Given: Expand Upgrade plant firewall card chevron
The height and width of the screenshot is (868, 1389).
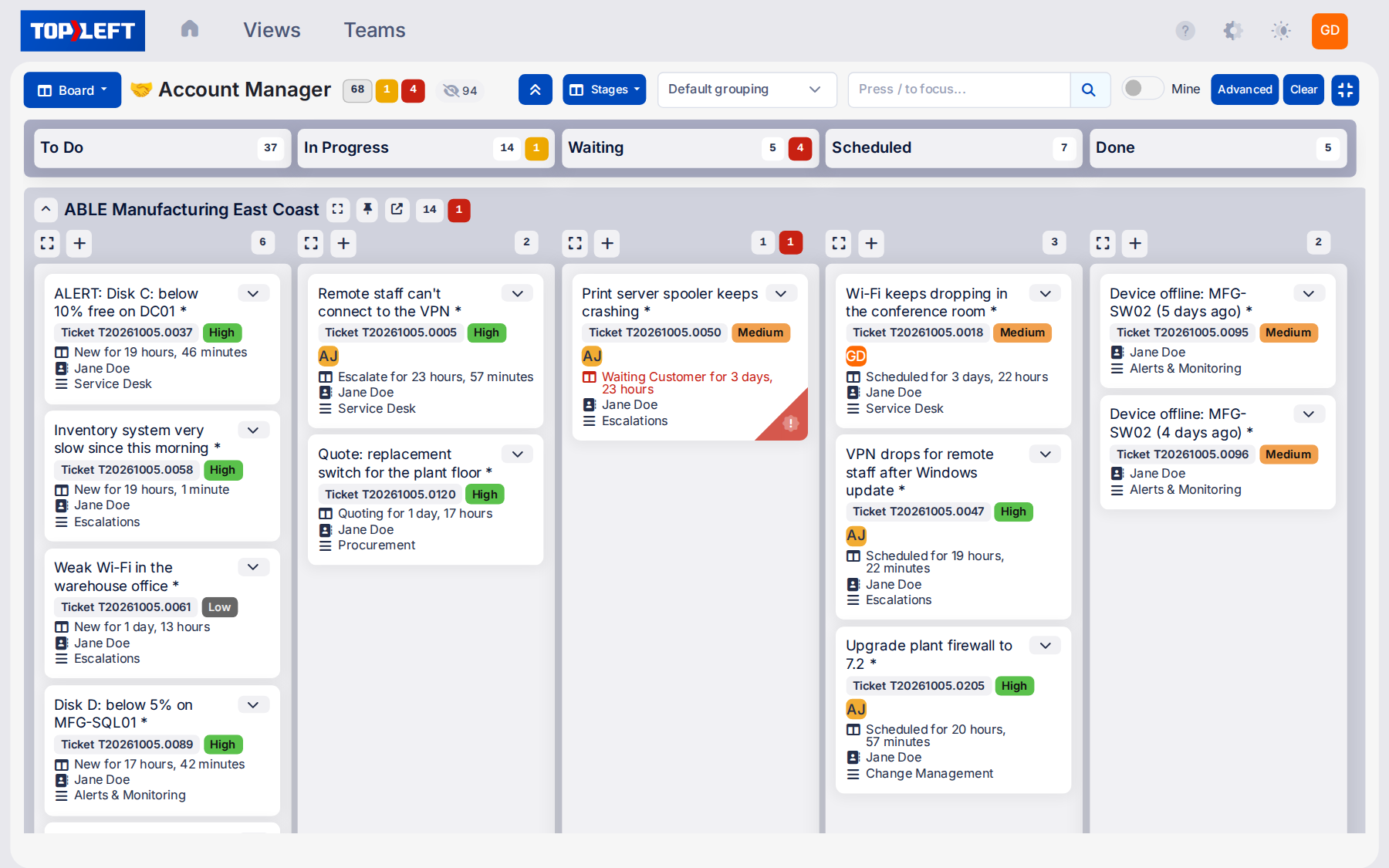Looking at the screenshot, I should [x=1045, y=646].
